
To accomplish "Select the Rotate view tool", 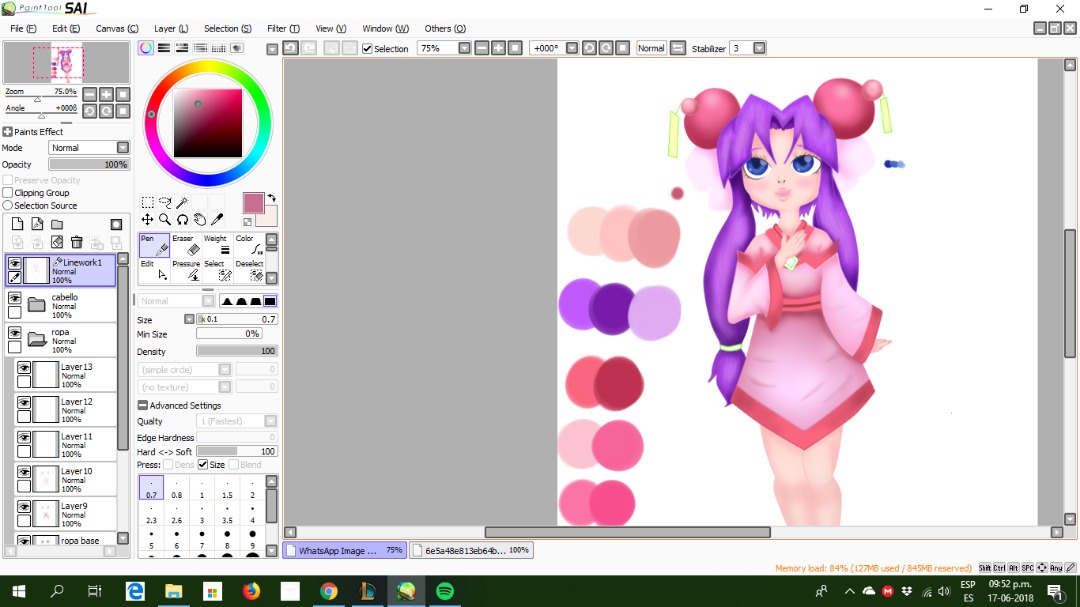I will [x=183, y=219].
